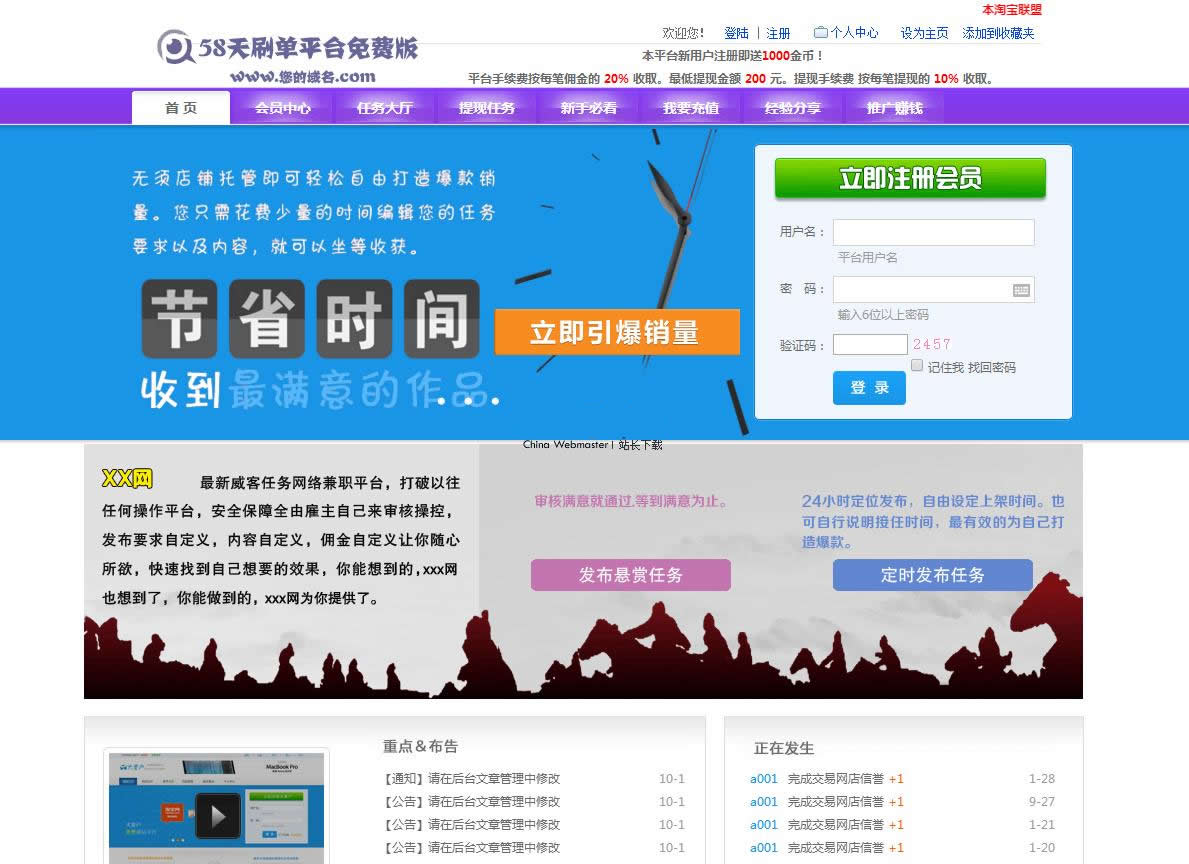1189x864 pixels.
Task: Click the site logo magnifier icon
Action: (x=175, y=47)
